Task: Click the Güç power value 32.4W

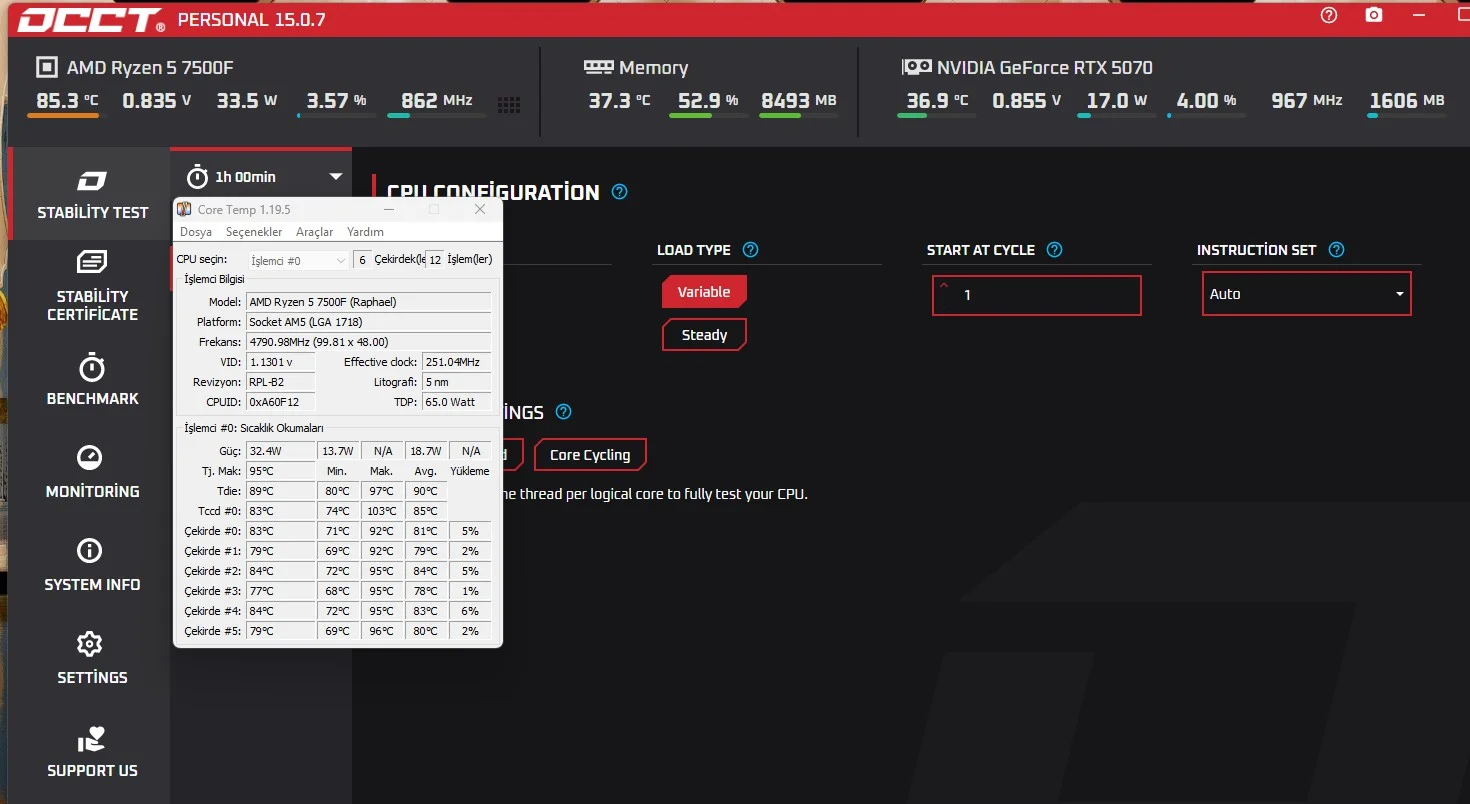Action: point(281,451)
